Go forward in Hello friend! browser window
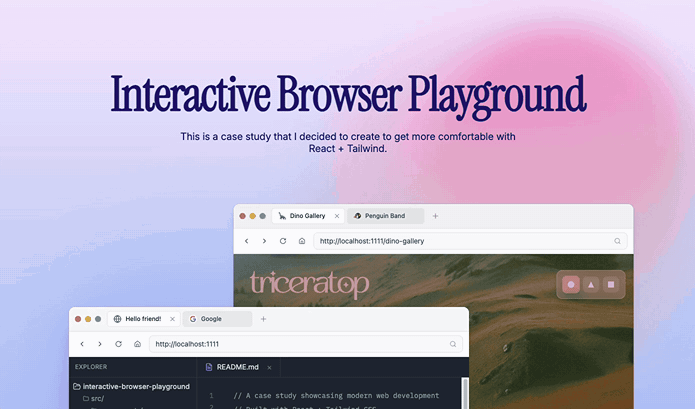 click(x=100, y=344)
